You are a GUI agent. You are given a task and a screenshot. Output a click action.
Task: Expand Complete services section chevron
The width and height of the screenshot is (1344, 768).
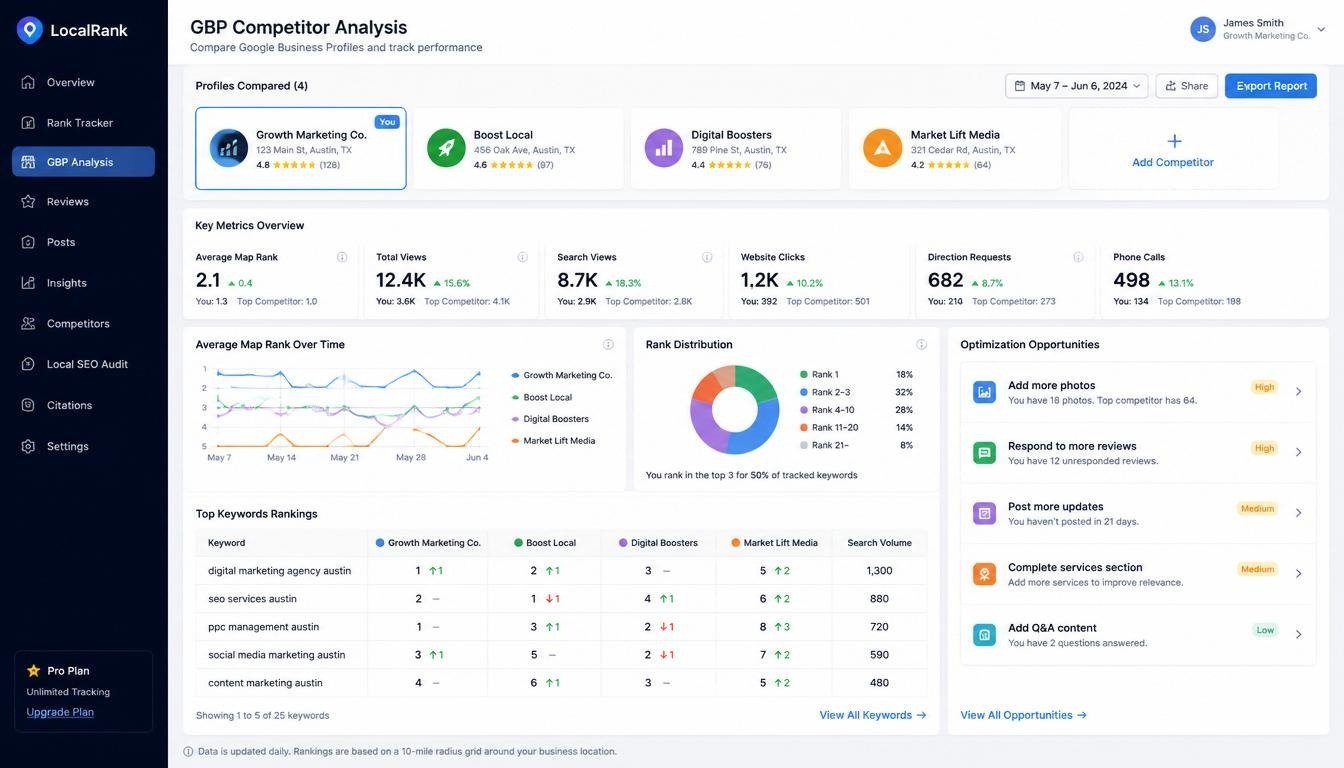1299,574
